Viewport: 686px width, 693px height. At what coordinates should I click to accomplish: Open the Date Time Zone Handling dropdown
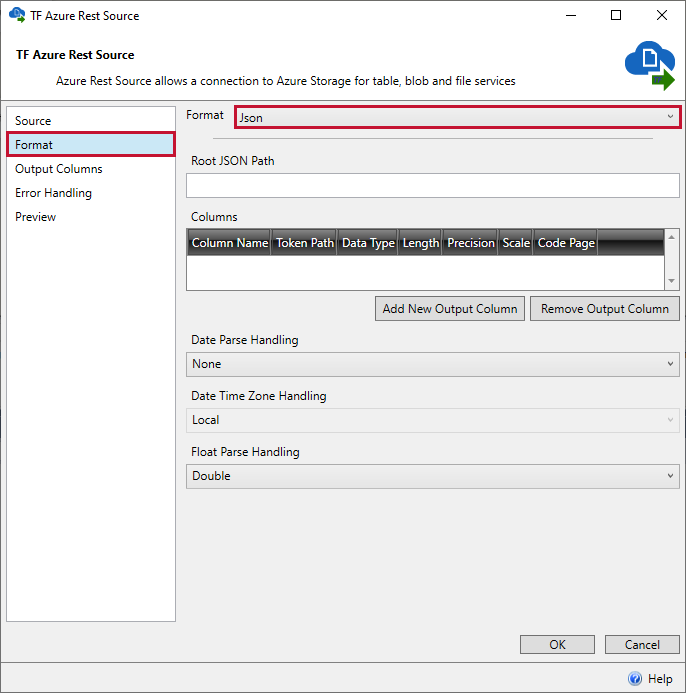tap(433, 420)
